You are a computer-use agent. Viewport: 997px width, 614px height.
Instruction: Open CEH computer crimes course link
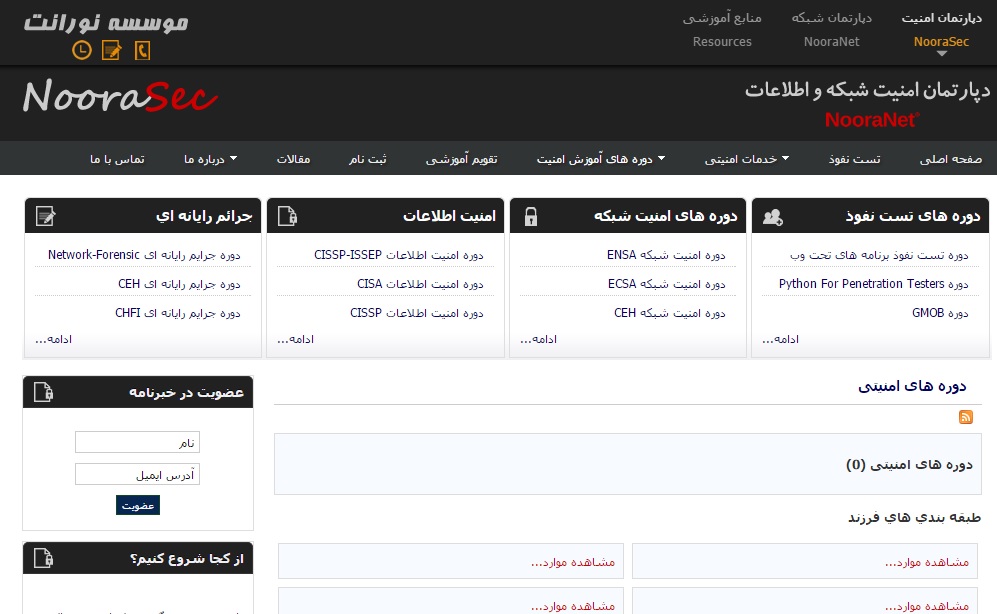179,283
